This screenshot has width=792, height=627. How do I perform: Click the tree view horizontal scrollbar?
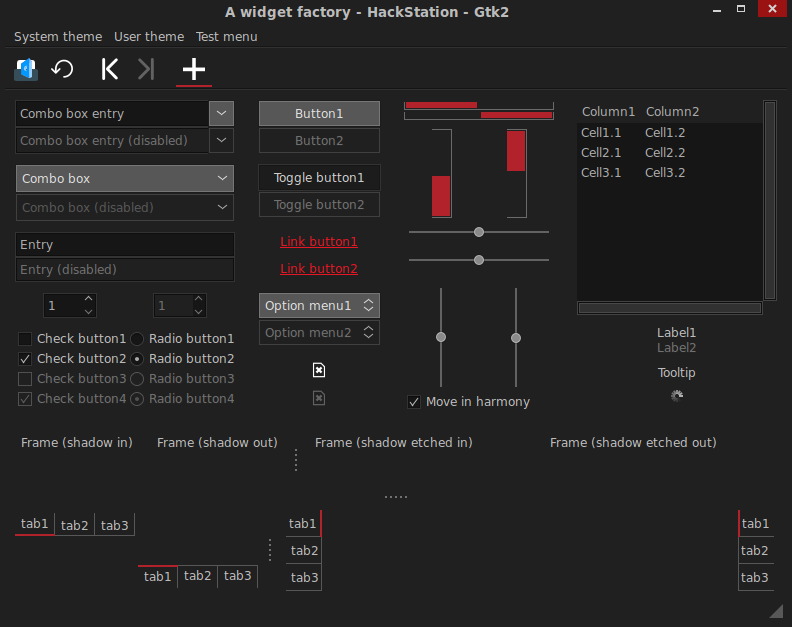(x=670, y=308)
